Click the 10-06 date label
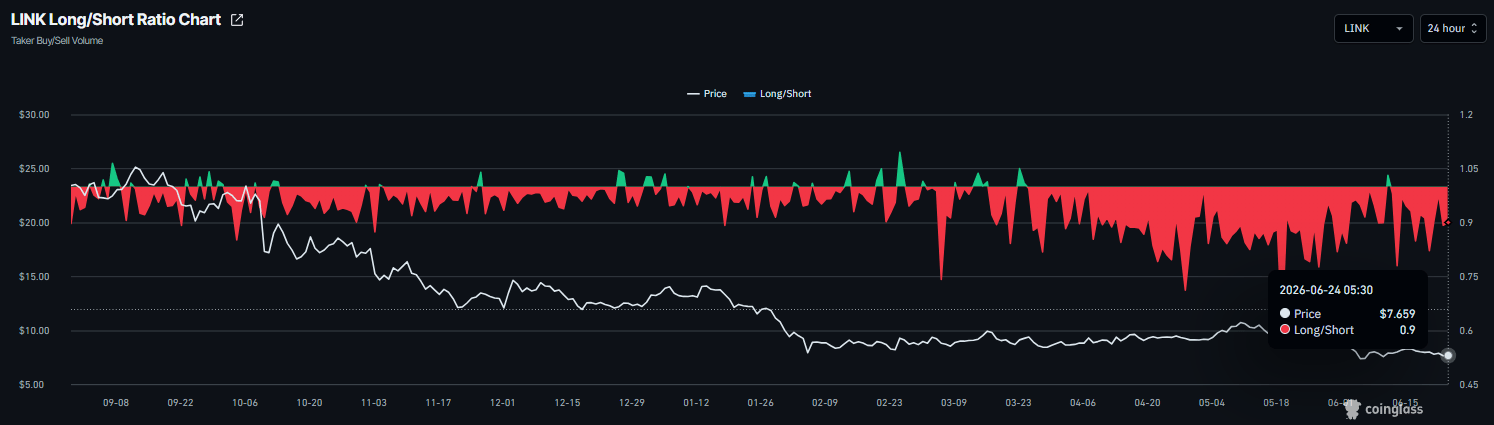Screen dimensions: 1494x425 tap(245, 403)
